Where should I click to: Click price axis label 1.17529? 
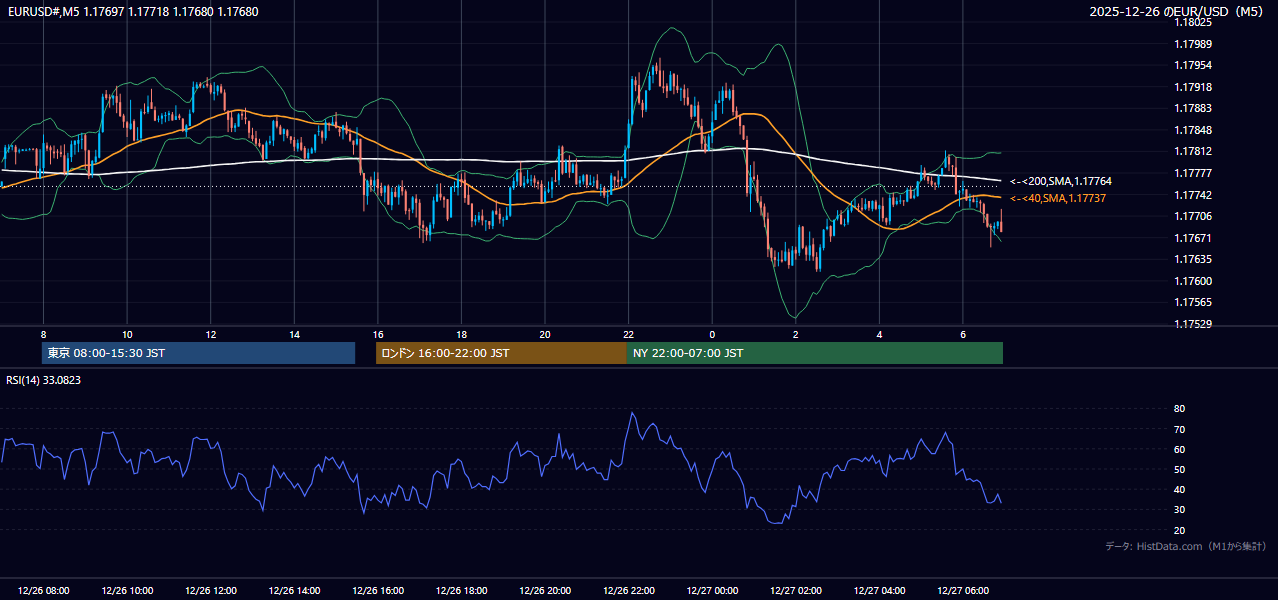1192,324
